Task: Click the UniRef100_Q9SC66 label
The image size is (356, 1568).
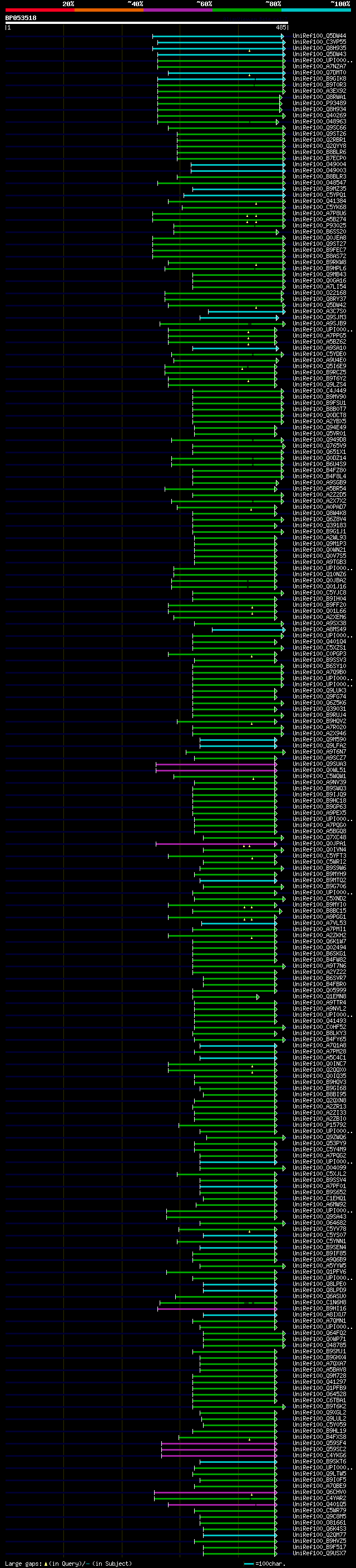Action: [x=319, y=127]
